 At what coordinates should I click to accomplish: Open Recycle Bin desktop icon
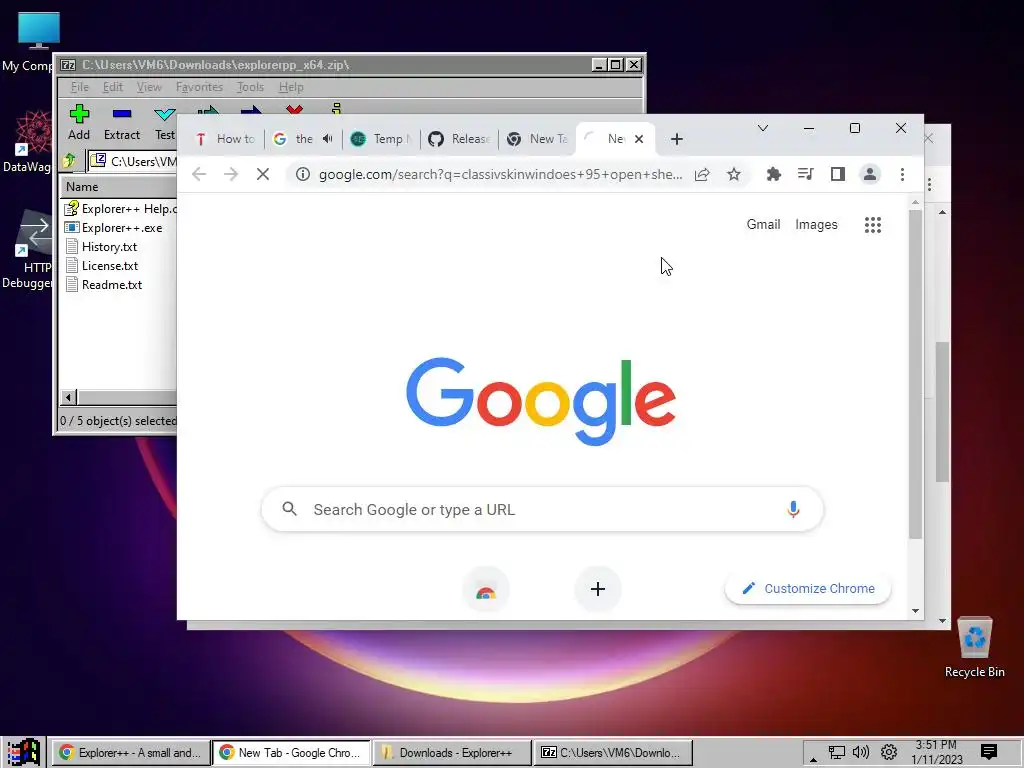pos(974,647)
